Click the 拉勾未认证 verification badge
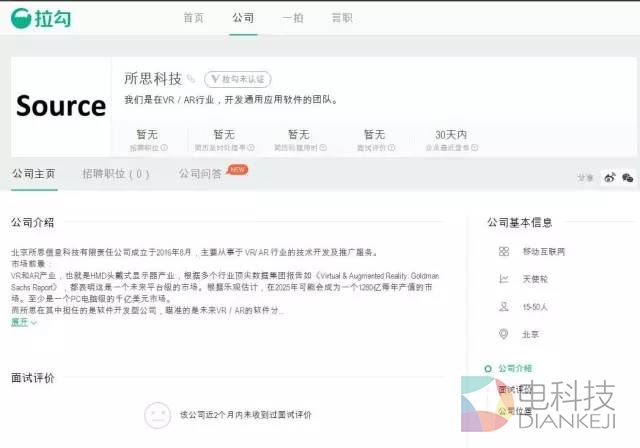This screenshot has width=640, height=448. [238, 79]
